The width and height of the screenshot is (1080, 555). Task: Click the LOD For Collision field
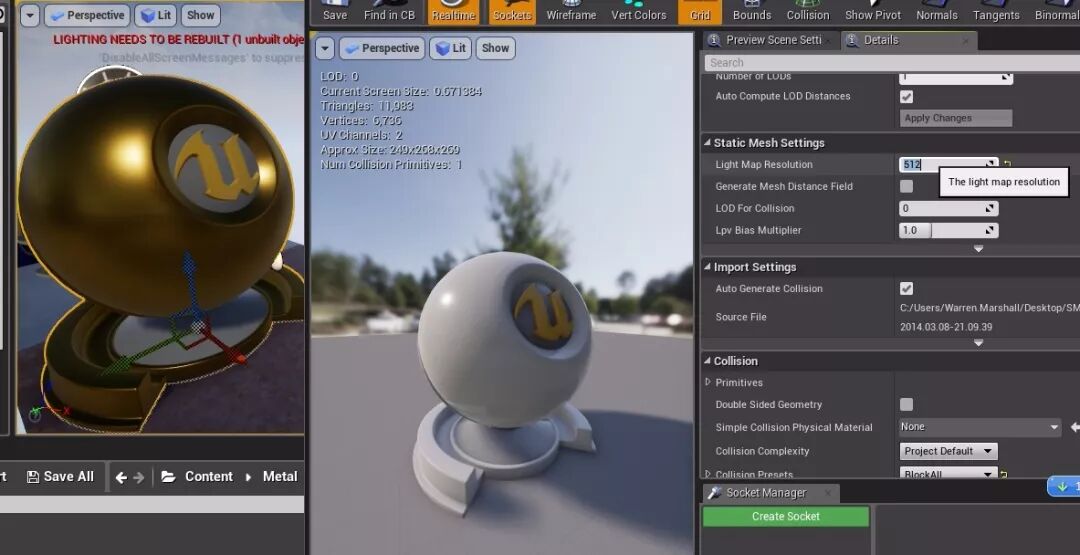(x=948, y=208)
